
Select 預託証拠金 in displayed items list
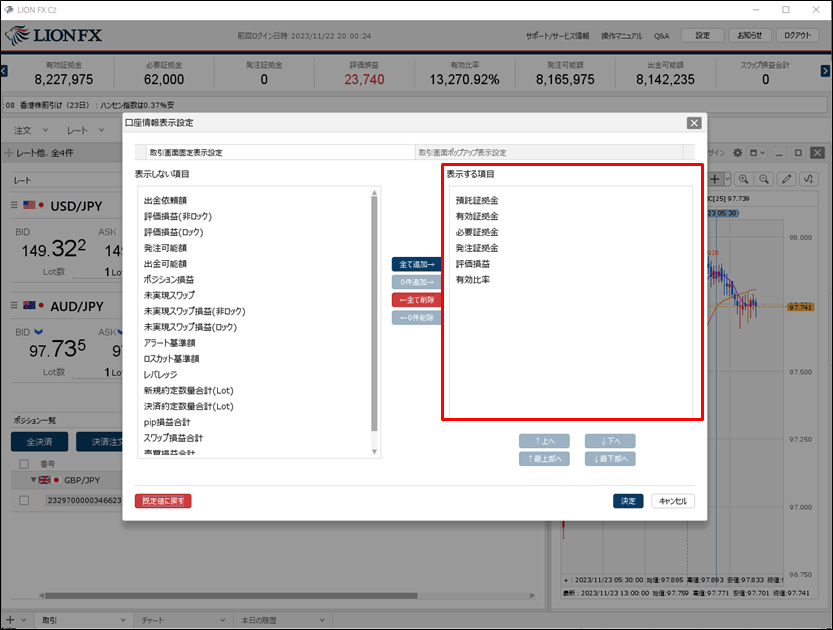pos(477,200)
